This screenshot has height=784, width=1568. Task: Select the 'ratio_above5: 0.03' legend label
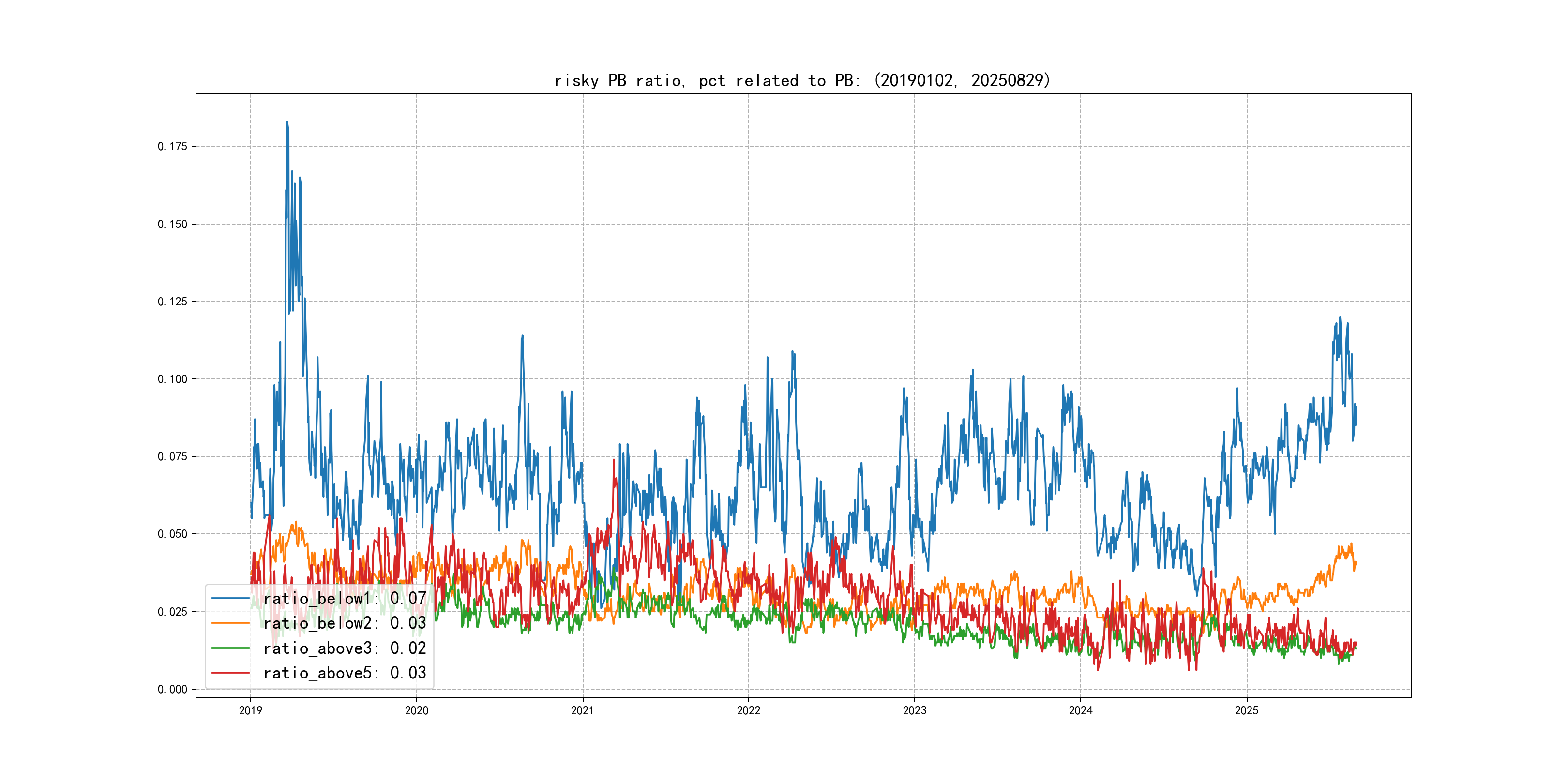click(345, 673)
